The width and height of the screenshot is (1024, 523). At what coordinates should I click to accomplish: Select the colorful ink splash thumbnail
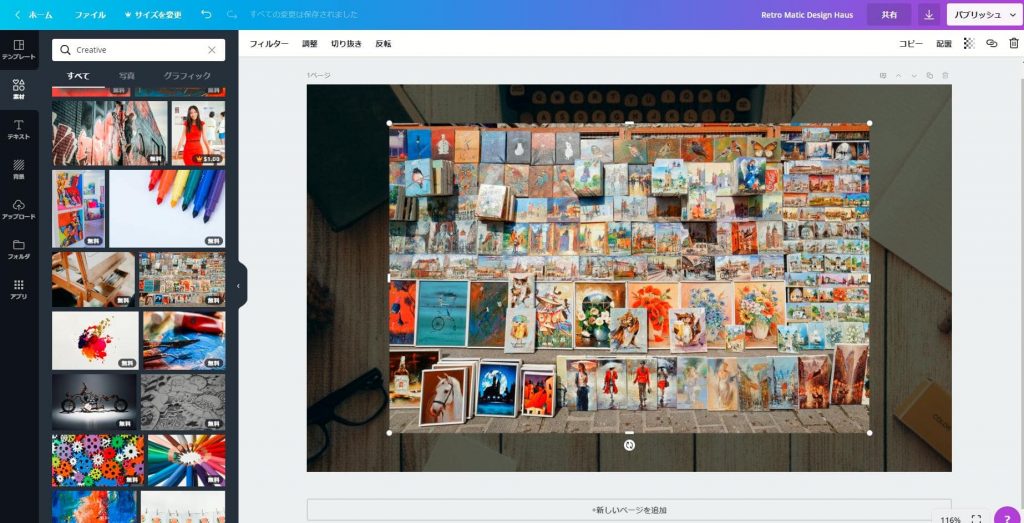pyautogui.click(x=95, y=340)
